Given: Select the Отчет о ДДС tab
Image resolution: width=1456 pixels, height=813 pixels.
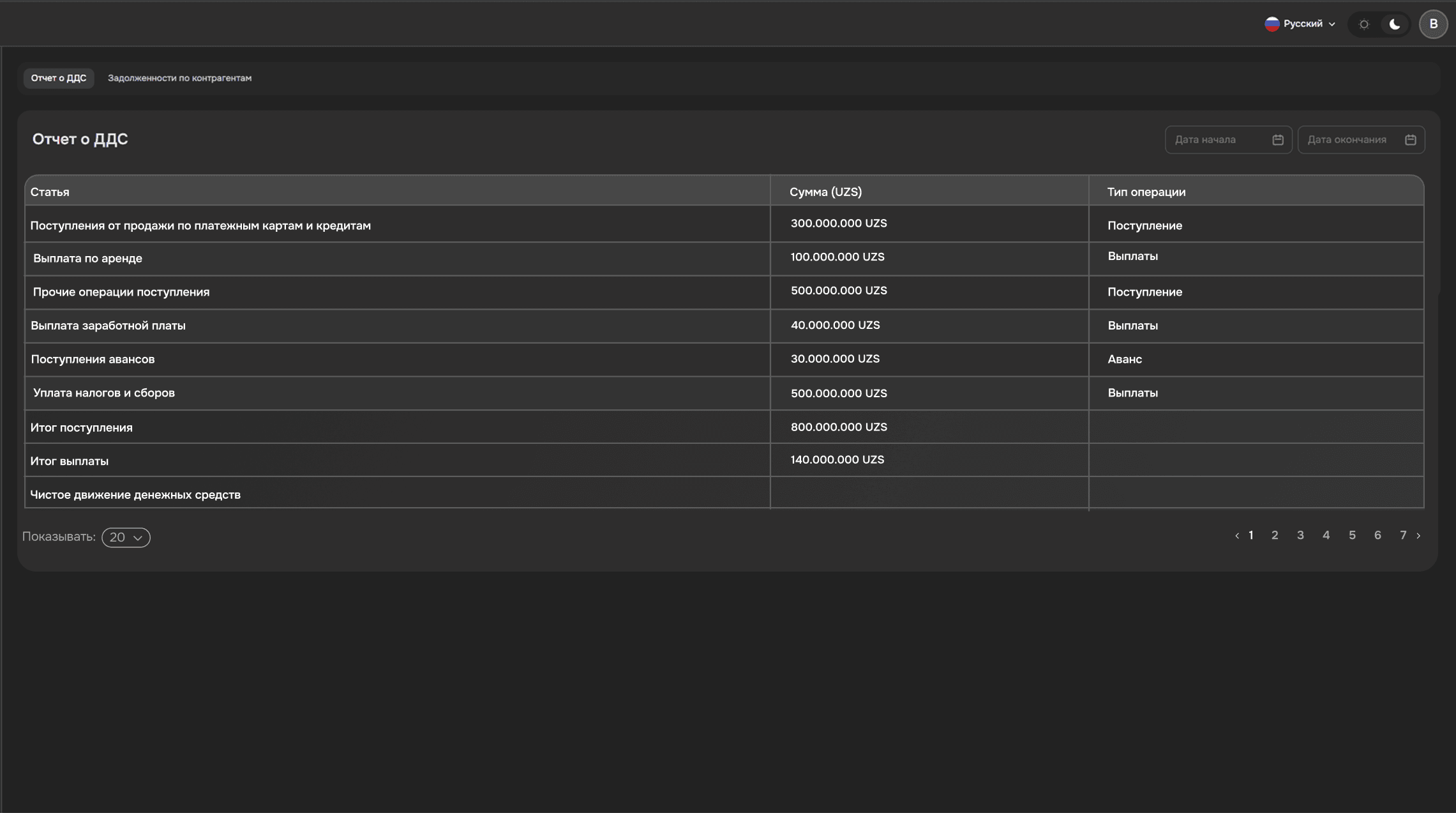Looking at the screenshot, I should click(59, 78).
